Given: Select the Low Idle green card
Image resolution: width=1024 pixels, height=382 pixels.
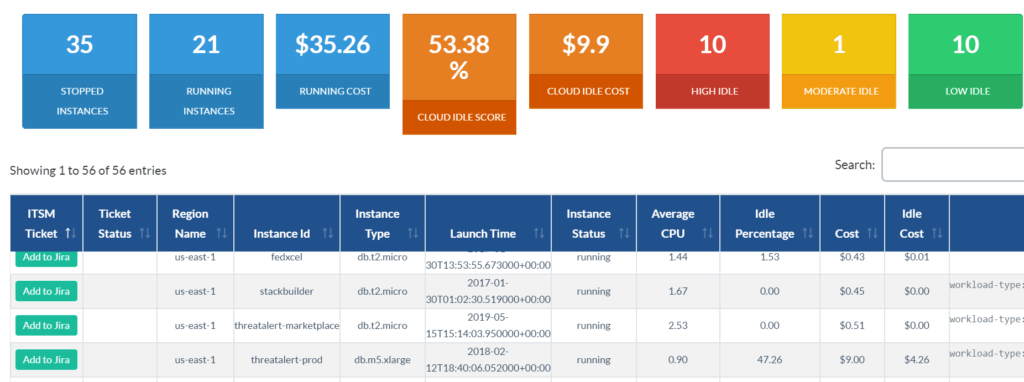Looking at the screenshot, I should point(965,61).
